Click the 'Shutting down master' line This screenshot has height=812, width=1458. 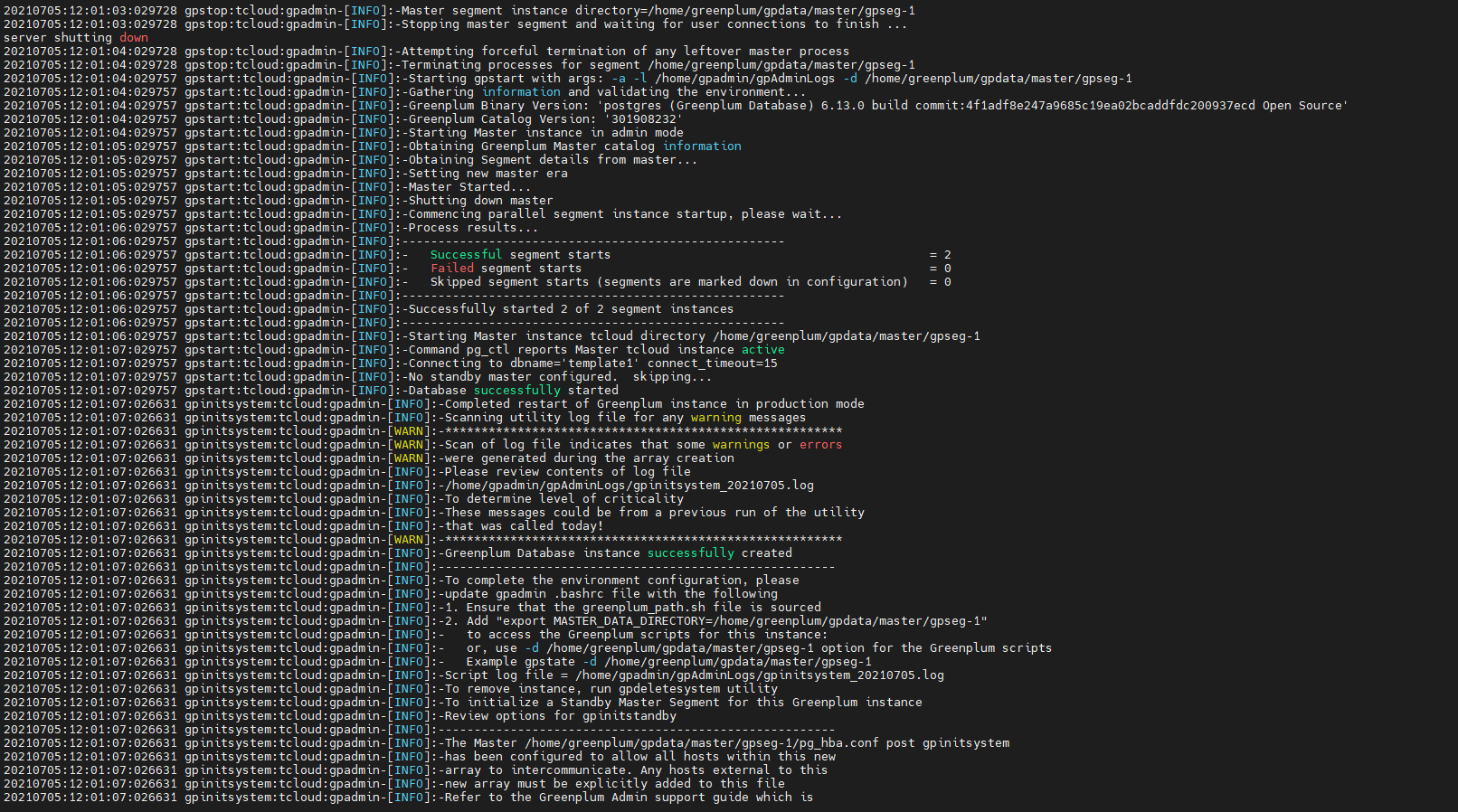pyautogui.click(x=480, y=200)
